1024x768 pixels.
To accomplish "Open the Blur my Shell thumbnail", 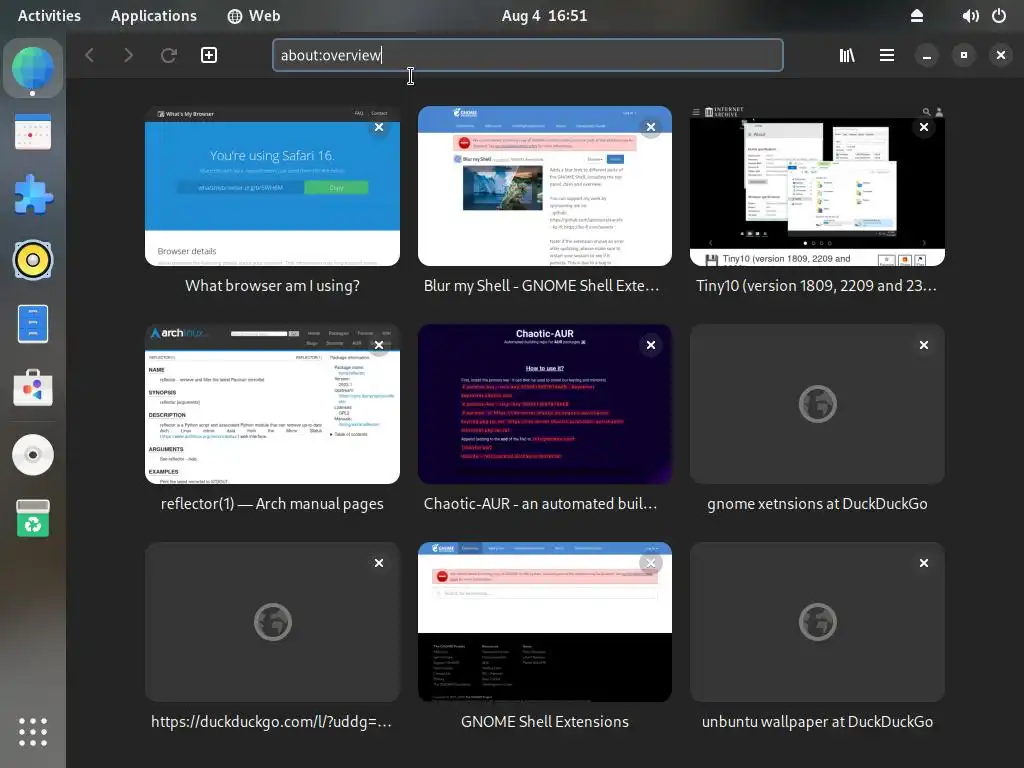I will coord(545,186).
